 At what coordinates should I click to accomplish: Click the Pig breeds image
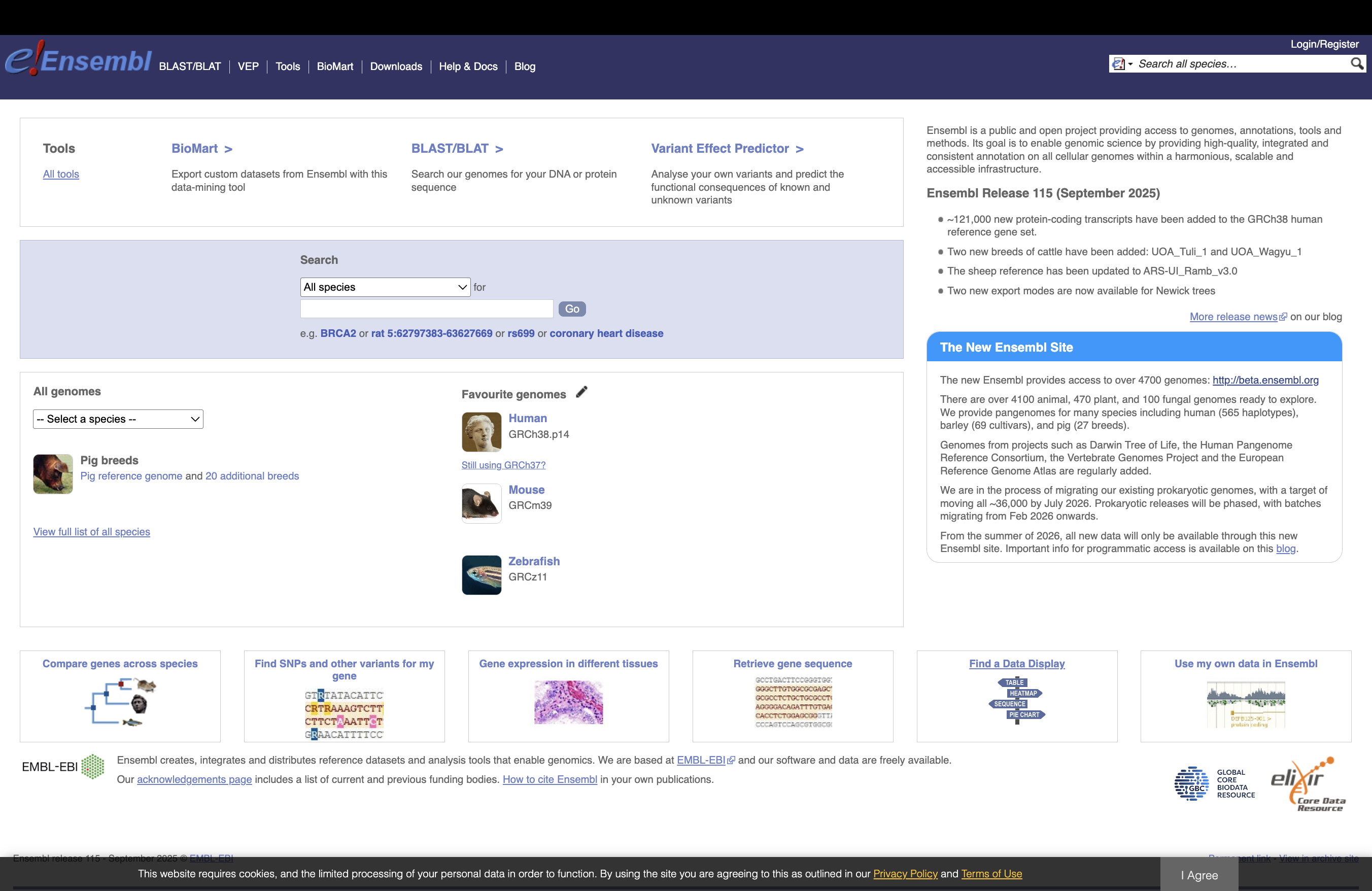pos(52,474)
